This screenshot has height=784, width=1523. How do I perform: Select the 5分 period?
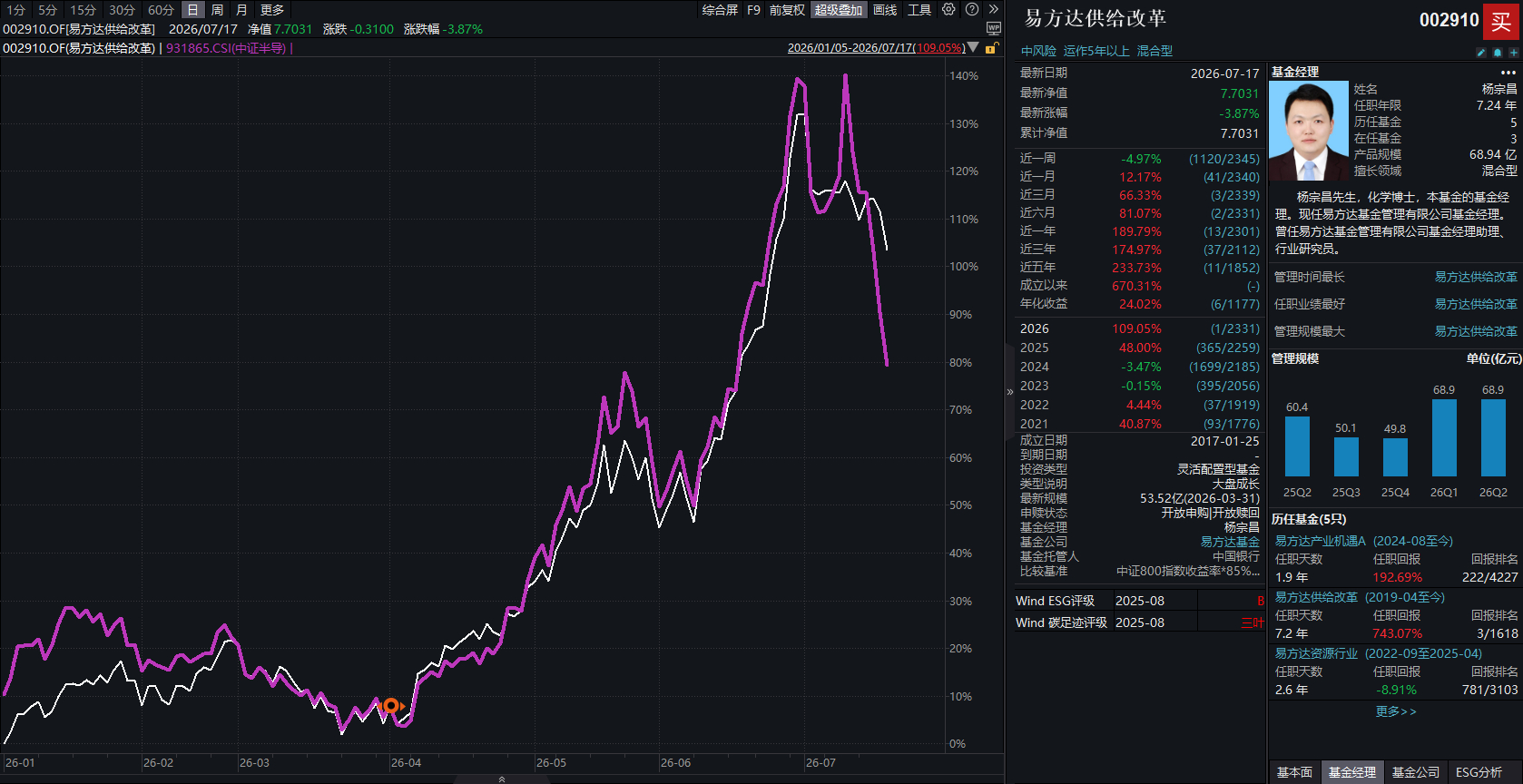48,10
